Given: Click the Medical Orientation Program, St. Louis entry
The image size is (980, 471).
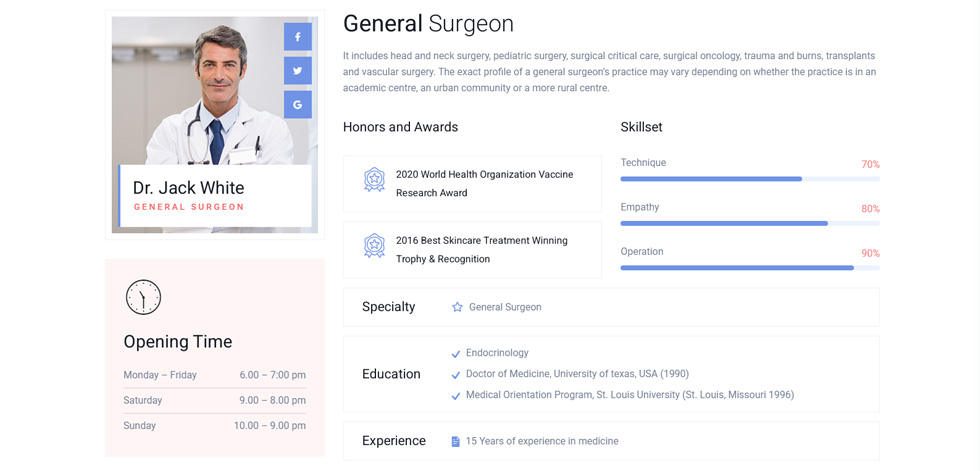Looking at the screenshot, I should pyautogui.click(x=630, y=395).
